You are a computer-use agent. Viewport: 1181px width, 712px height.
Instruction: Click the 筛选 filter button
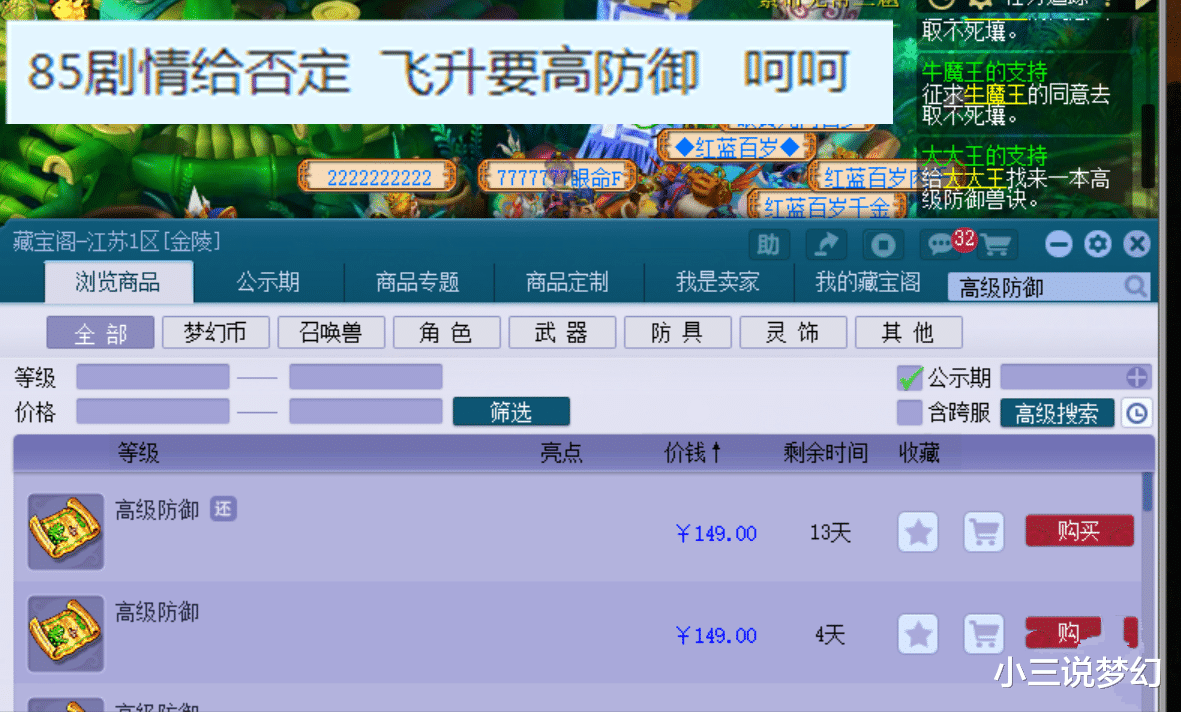pyautogui.click(x=511, y=412)
